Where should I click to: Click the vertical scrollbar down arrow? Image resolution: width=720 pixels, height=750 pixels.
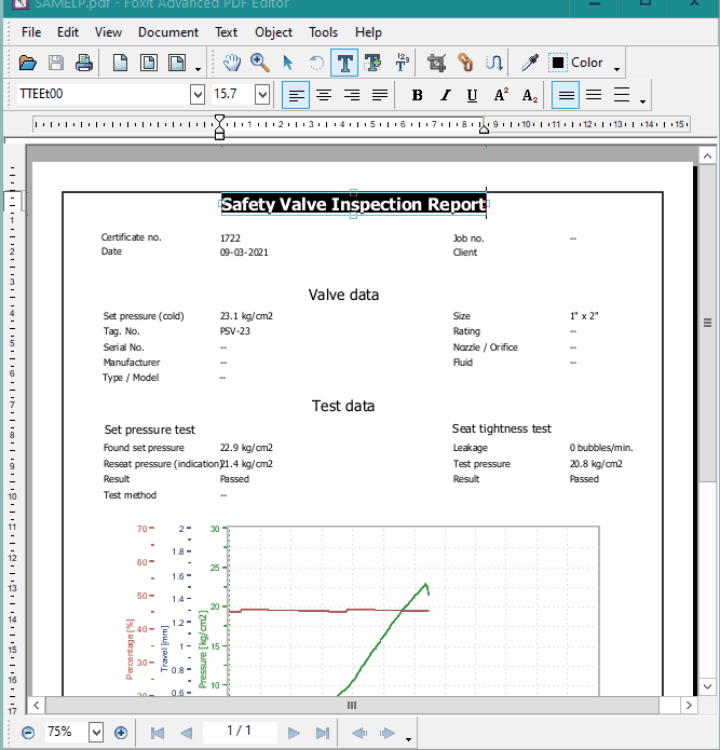click(707, 686)
